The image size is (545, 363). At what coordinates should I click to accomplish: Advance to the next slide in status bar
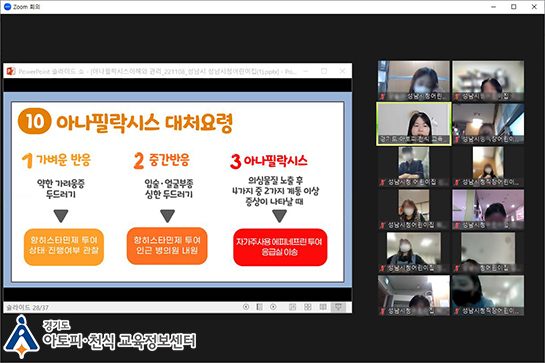[x=273, y=307]
